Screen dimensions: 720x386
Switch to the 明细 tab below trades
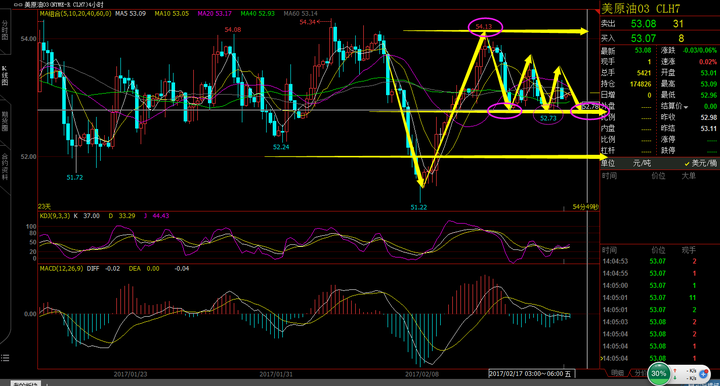pos(618,373)
